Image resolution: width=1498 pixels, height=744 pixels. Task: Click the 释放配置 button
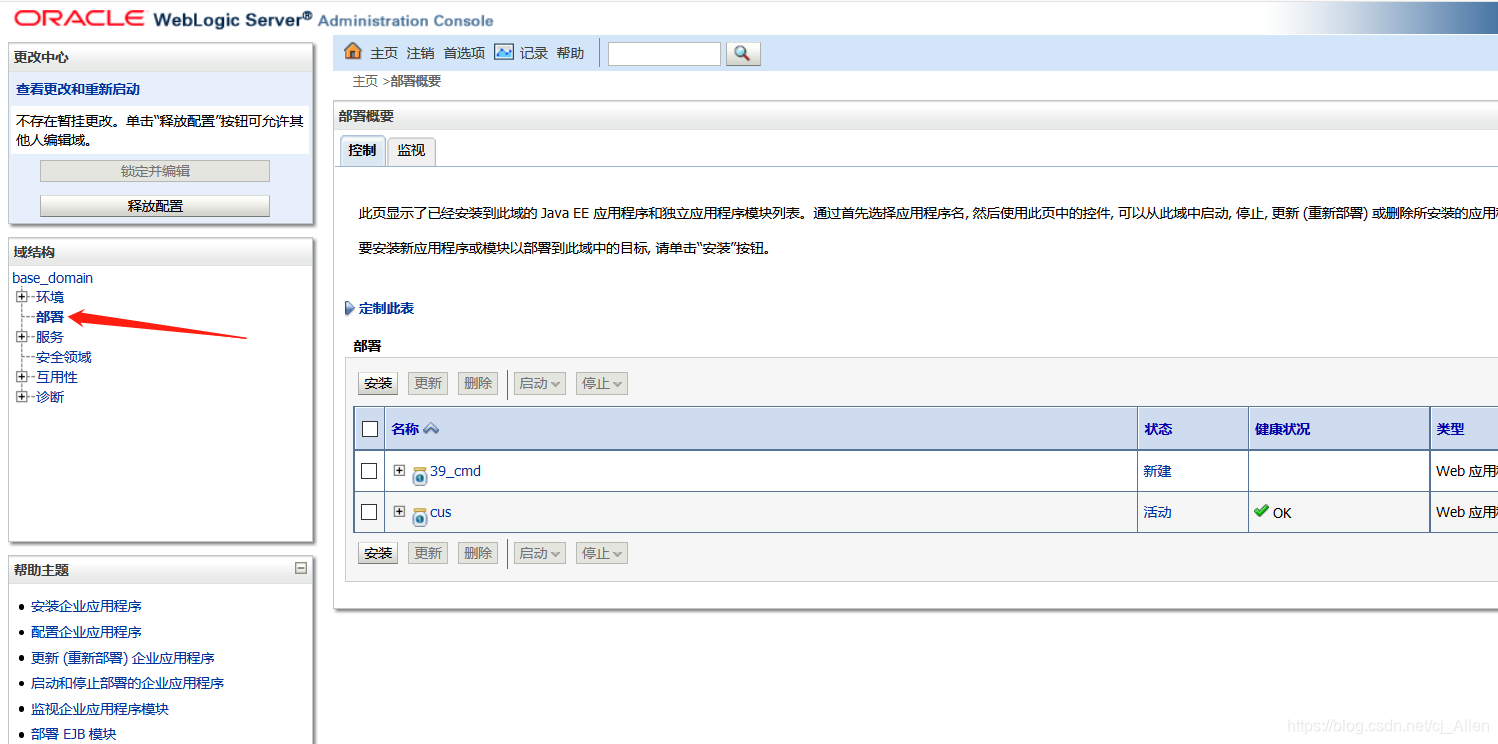click(x=155, y=206)
